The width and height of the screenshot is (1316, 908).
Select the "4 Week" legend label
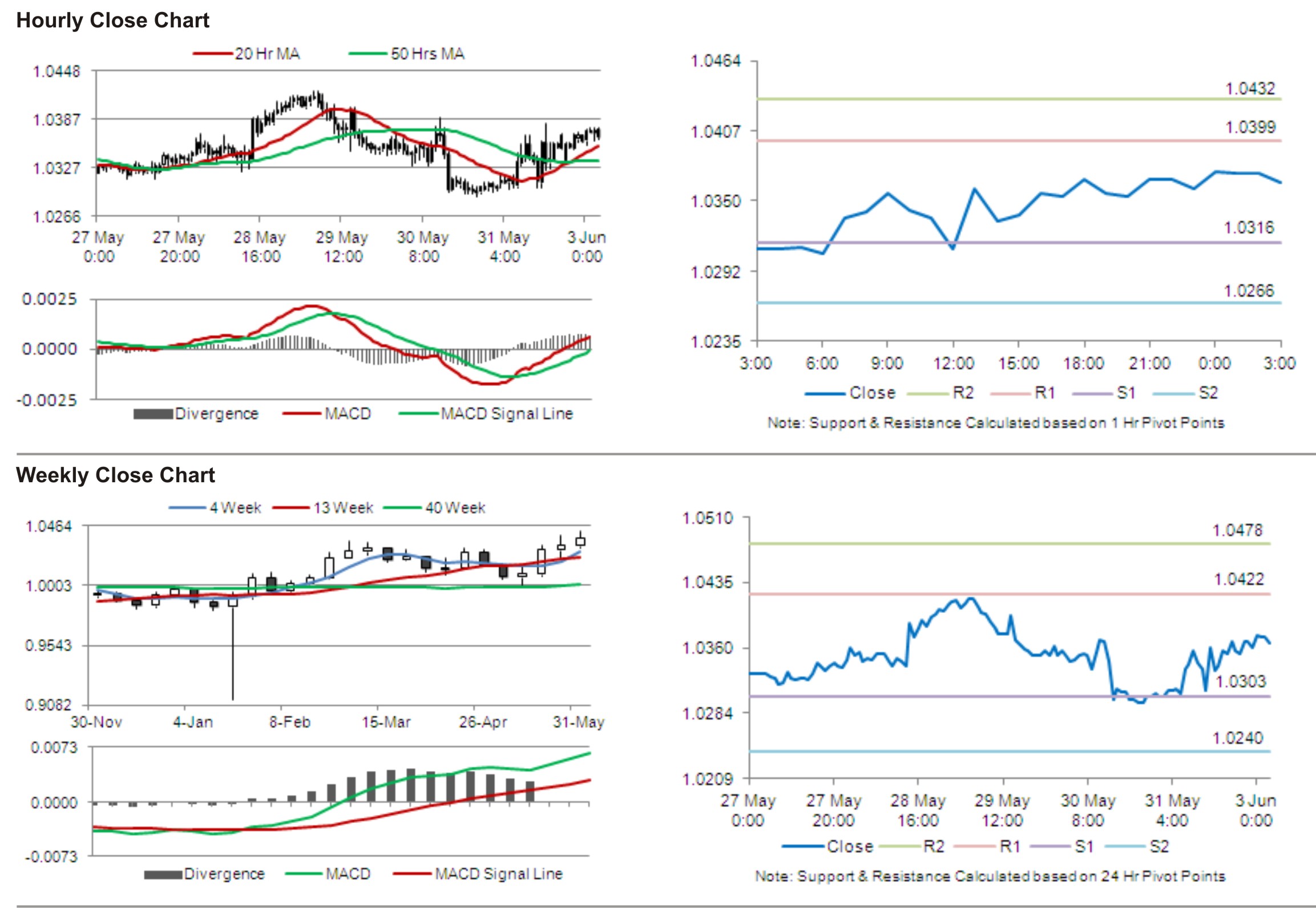(235, 507)
